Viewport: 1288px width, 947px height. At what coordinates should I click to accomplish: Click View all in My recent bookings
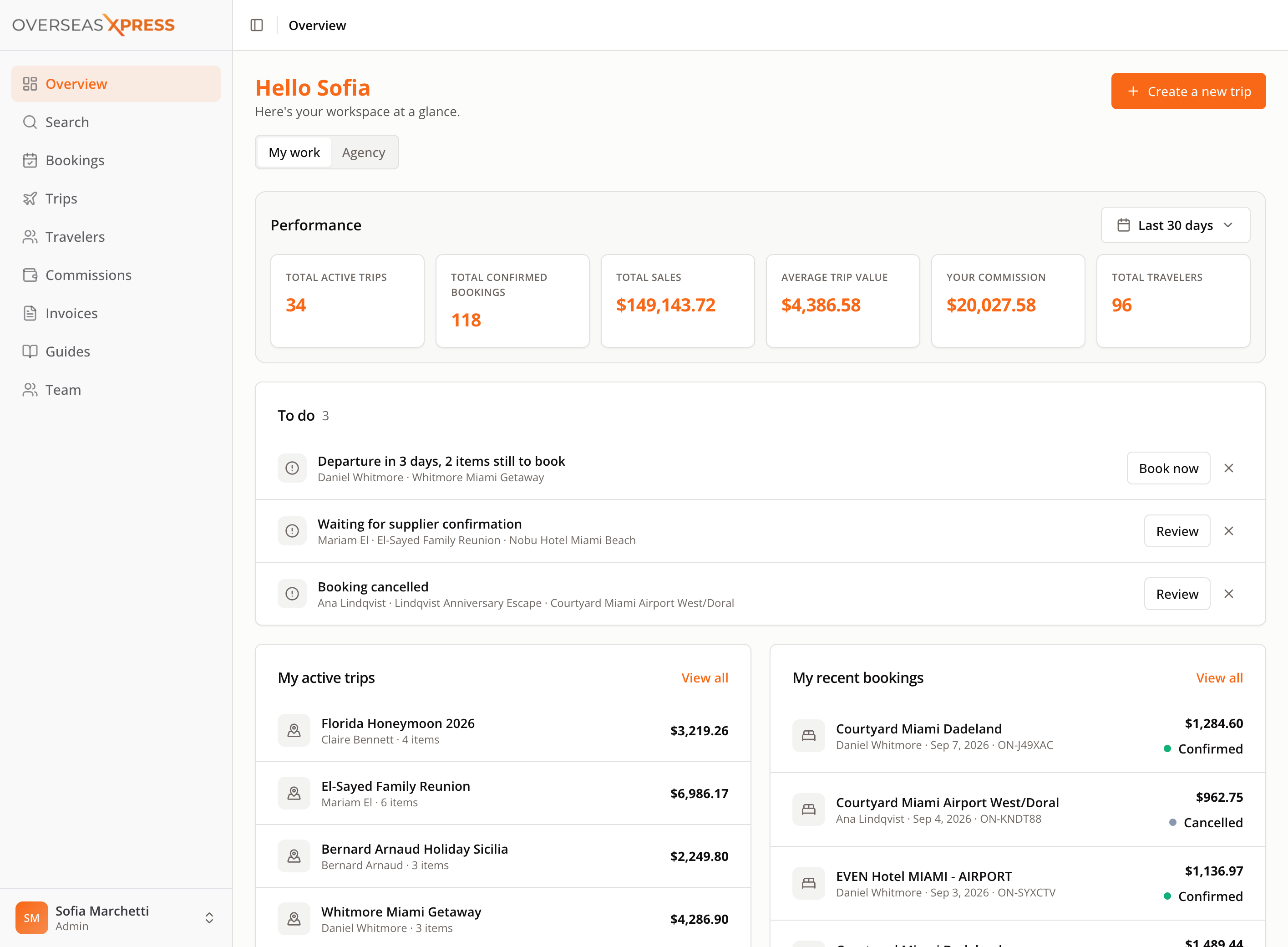(x=1219, y=677)
